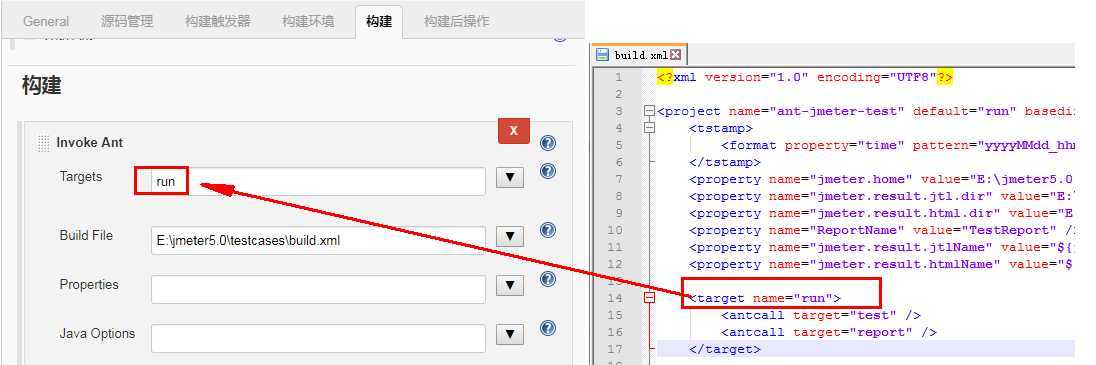Open help for Build File field

click(548, 230)
